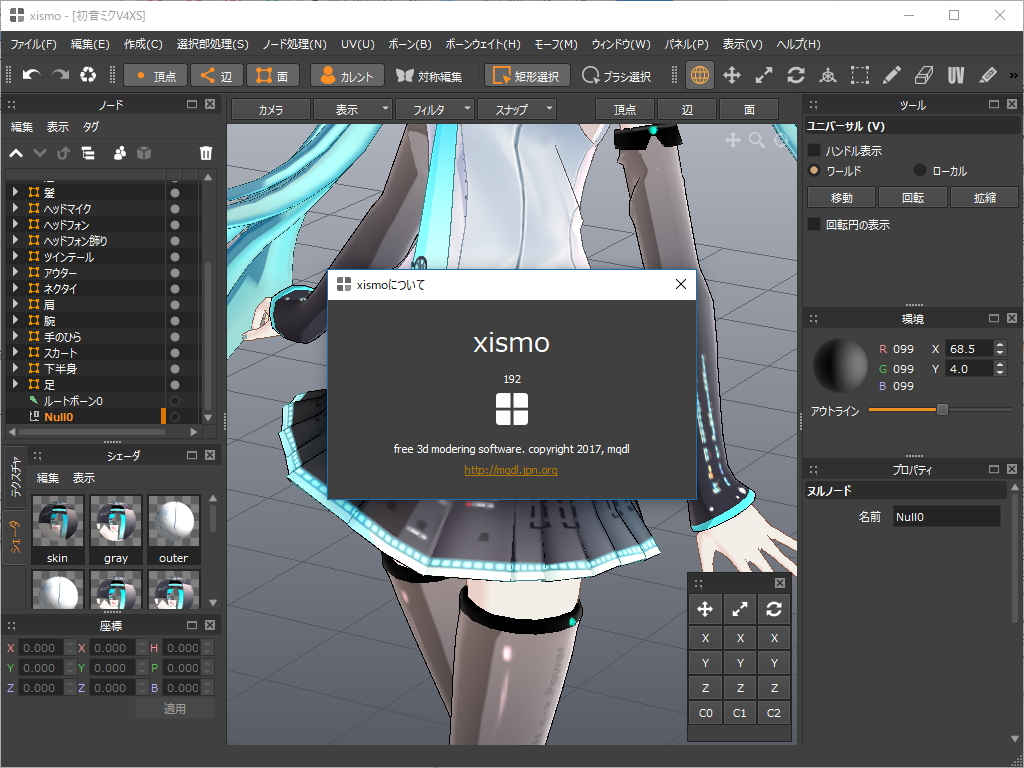The width and height of the screenshot is (1024, 768).
Task: Expand the ヘッドフォン node
Action: (x=15, y=224)
